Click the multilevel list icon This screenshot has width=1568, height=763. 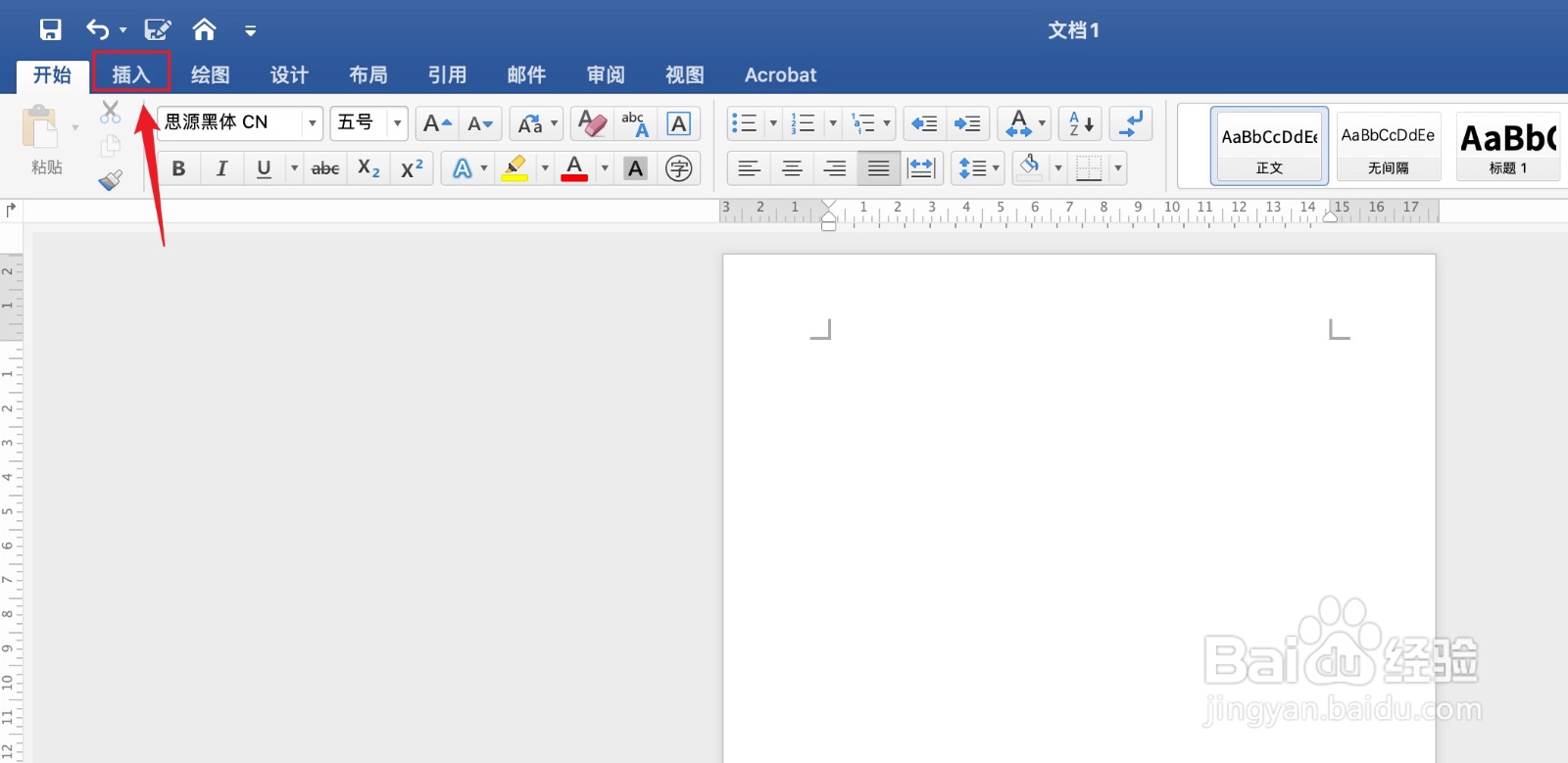862,123
